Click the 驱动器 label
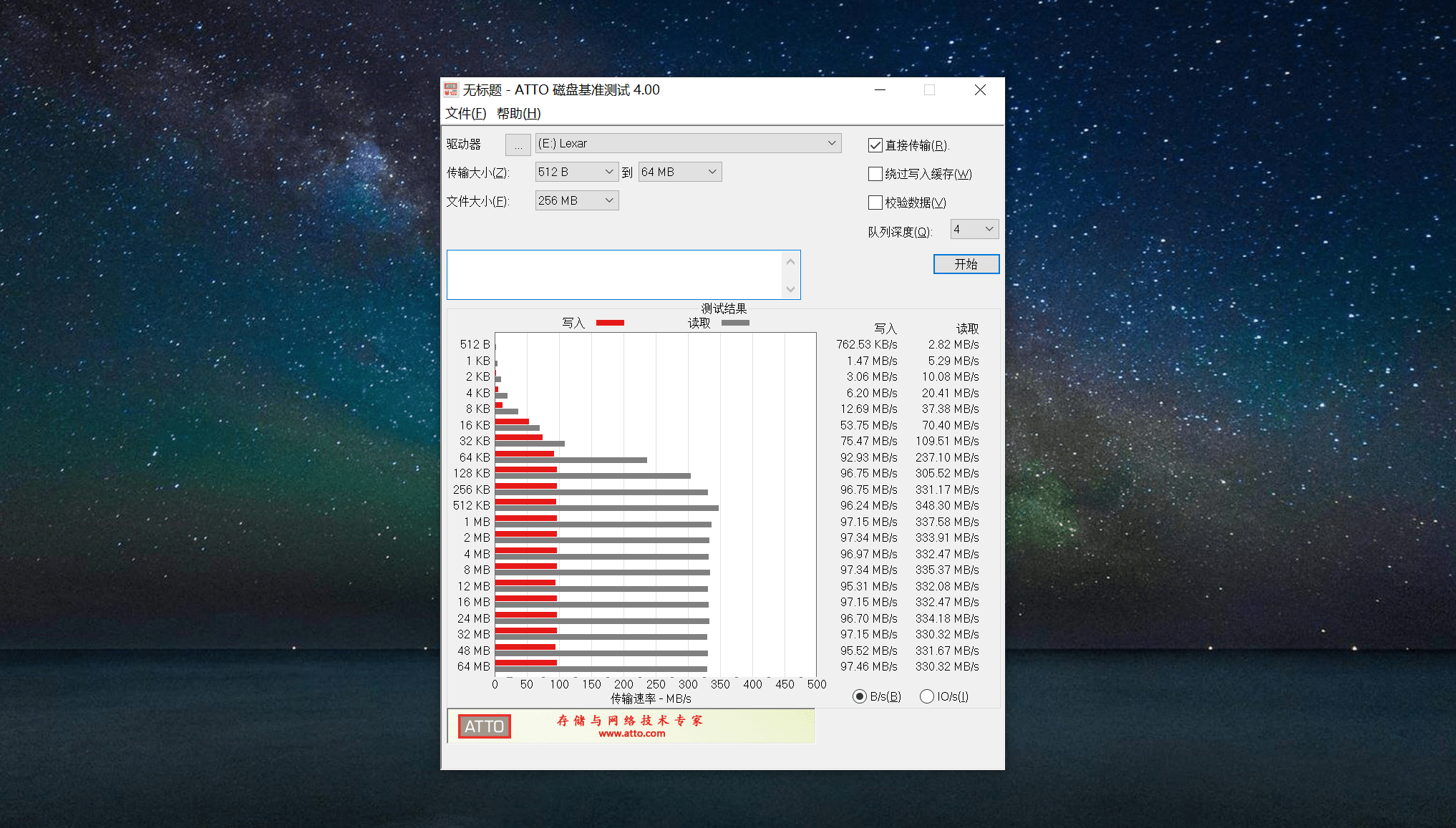The width and height of the screenshot is (1456, 828). (464, 144)
